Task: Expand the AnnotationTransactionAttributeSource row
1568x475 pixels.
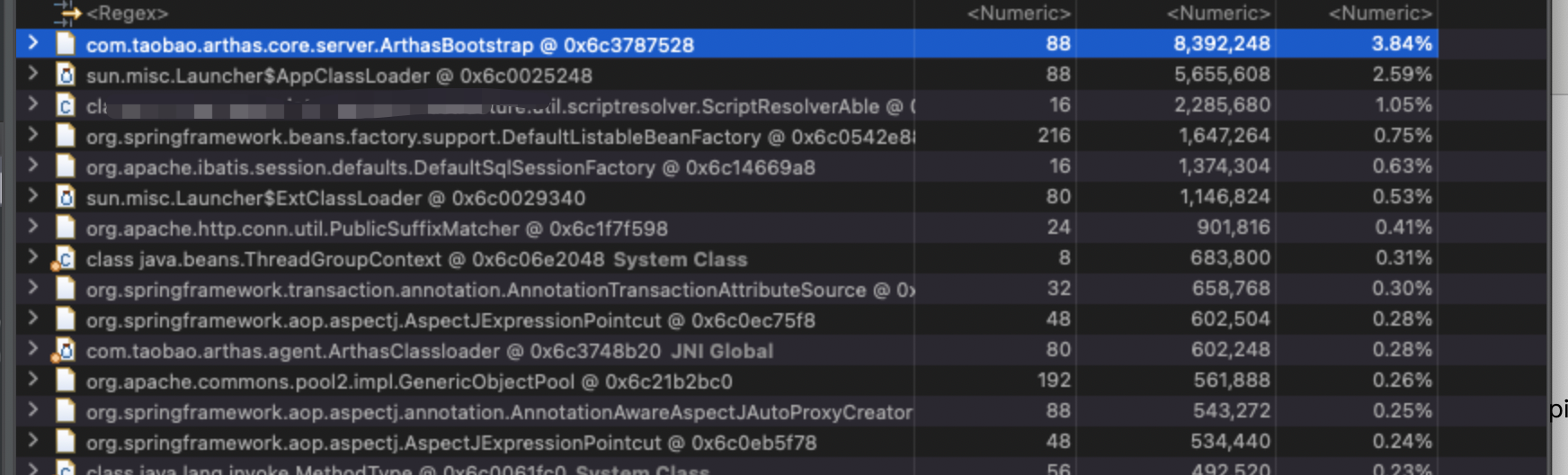Action: [x=33, y=288]
